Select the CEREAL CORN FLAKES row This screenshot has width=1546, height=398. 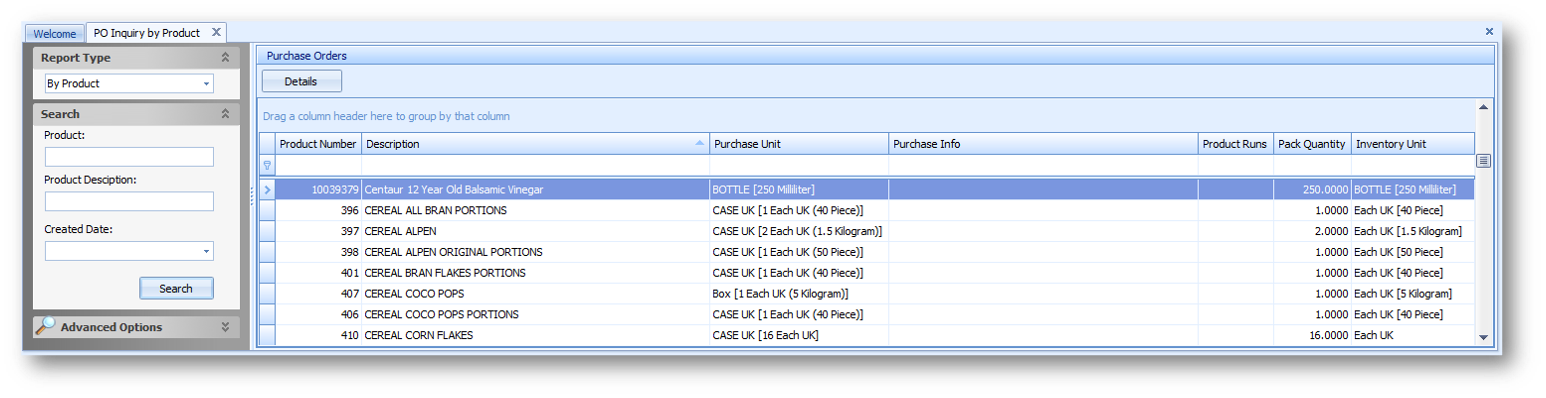(x=867, y=335)
